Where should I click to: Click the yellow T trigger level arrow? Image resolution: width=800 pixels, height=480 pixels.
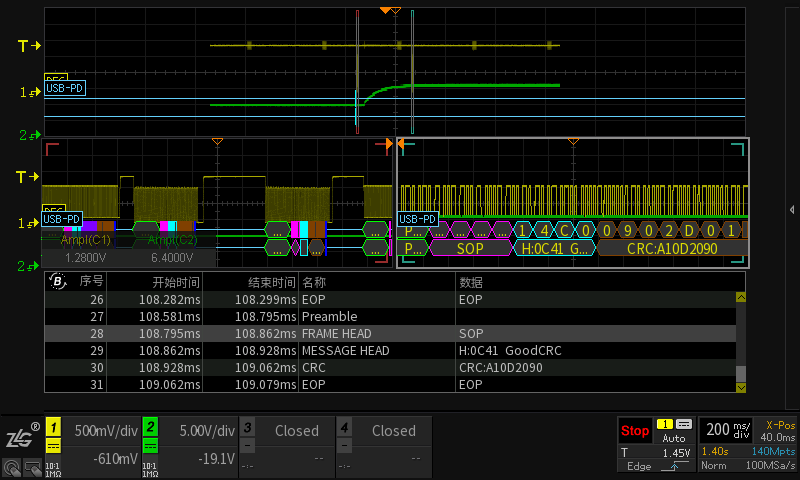click(x=30, y=46)
